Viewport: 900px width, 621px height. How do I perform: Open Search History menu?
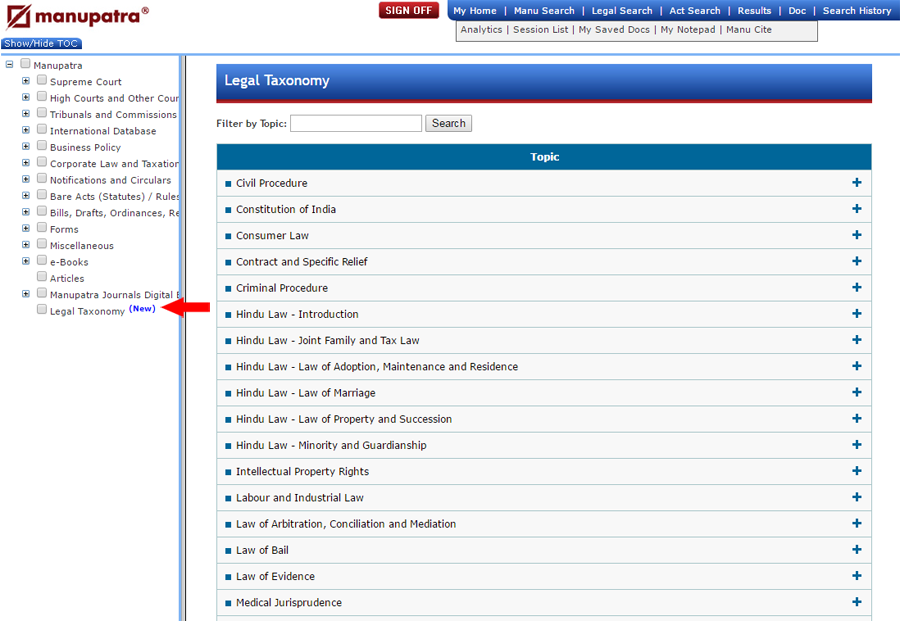click(856, 11)
